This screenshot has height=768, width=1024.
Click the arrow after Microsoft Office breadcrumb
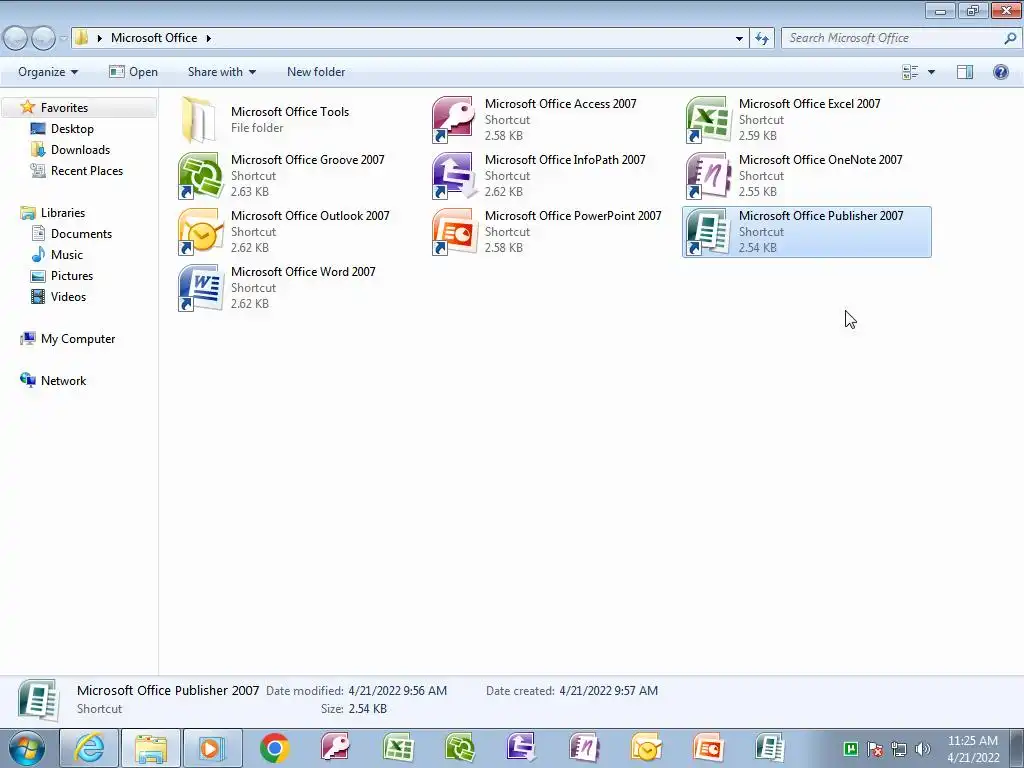click(208, 39)
